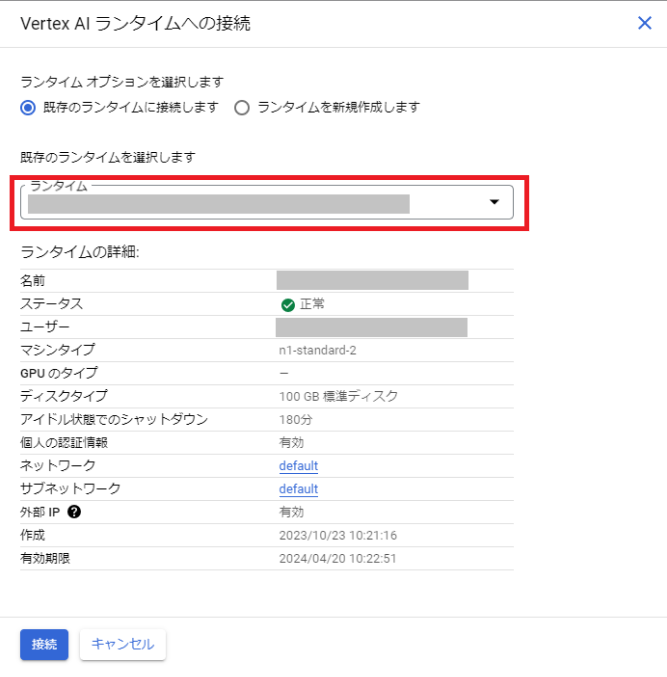Close the Vertex AI runtime connection dialog
667x677 pixels.
(x=644, y=23)
